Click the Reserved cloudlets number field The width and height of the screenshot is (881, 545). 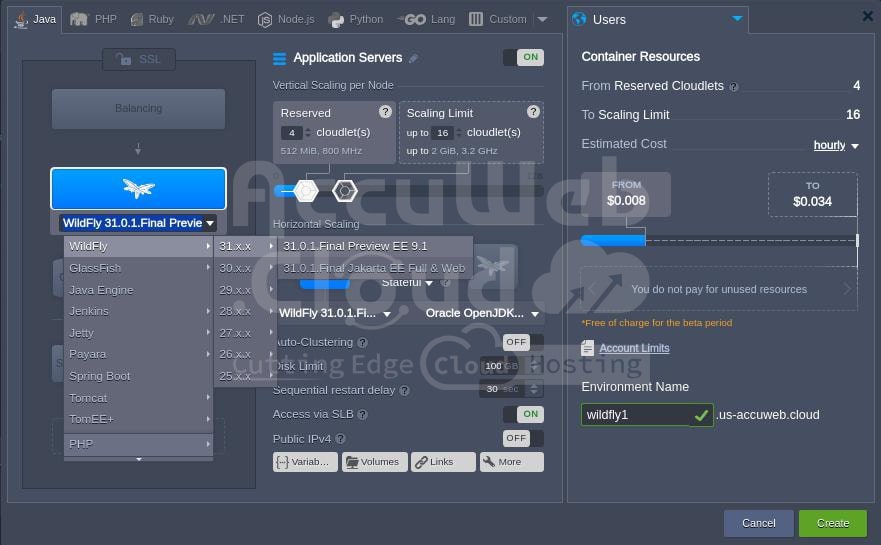pos(292,133)
